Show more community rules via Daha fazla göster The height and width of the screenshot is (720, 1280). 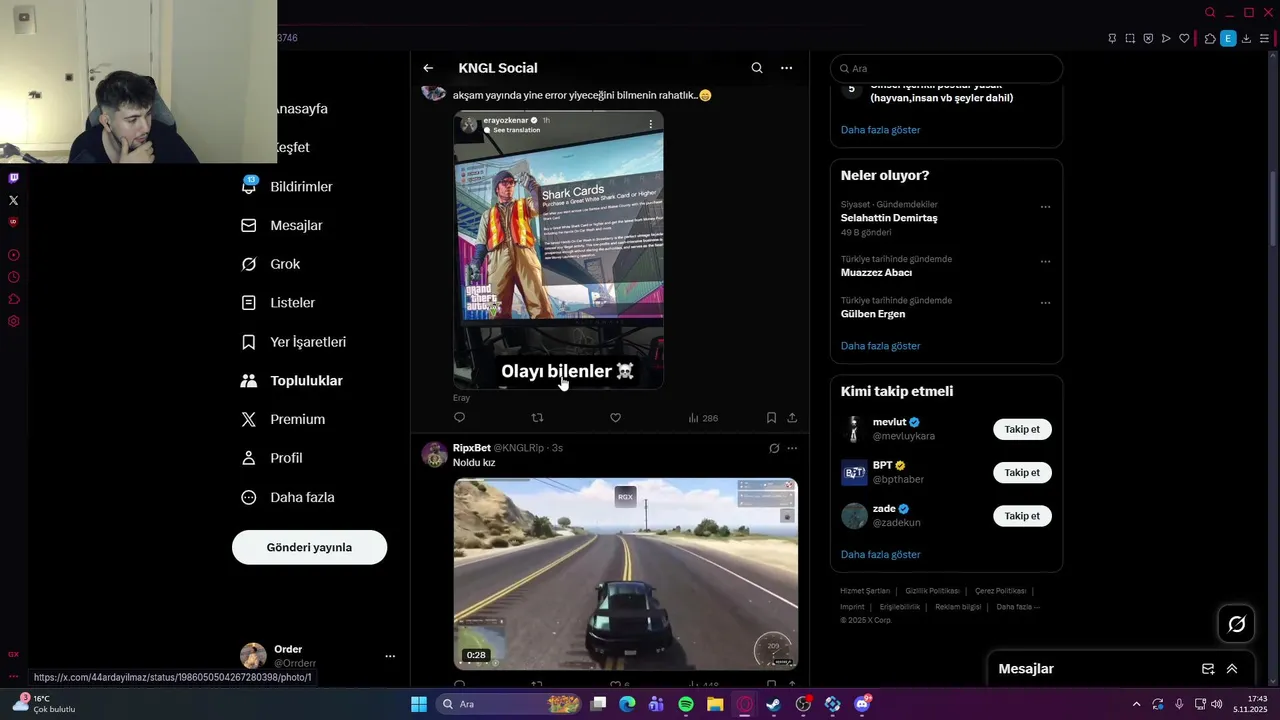point(880,130)
